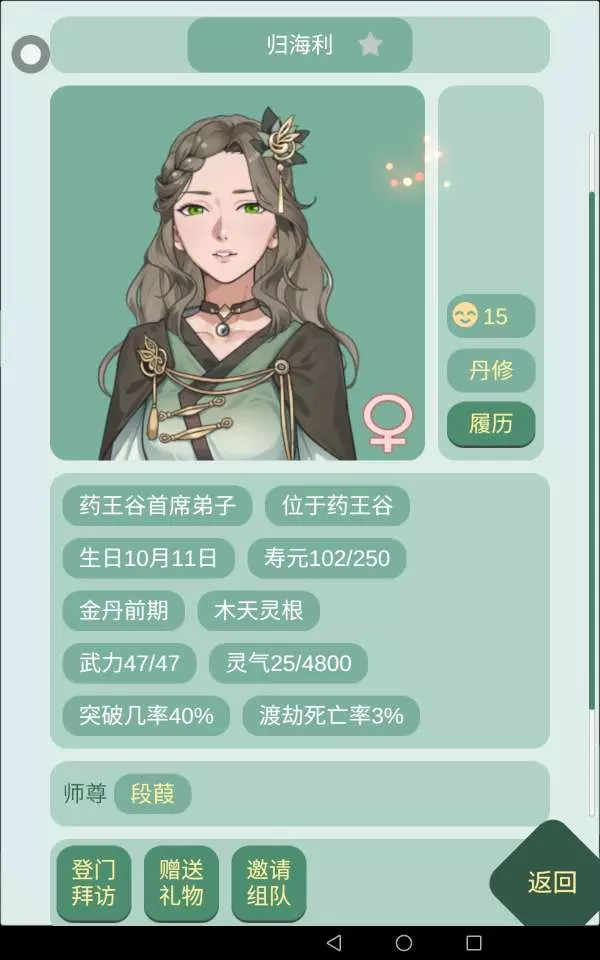
Task: Click the smiley face favorability icon
Action: click(x=465, y=316)
